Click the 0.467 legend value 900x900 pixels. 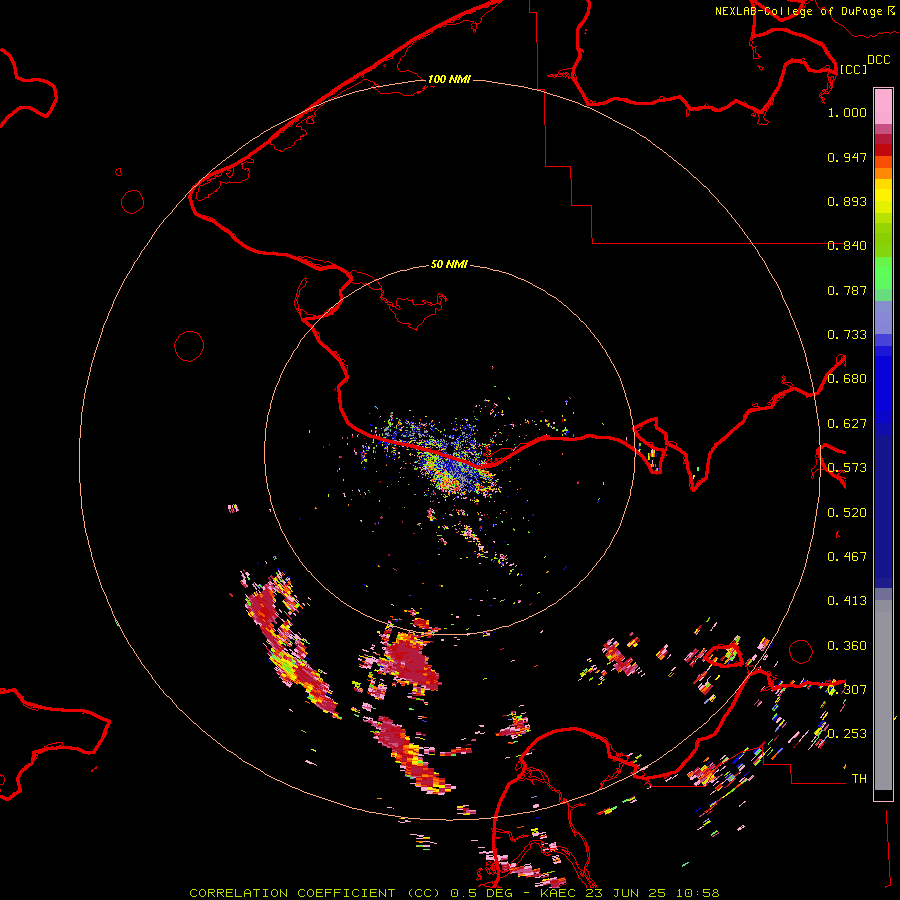click(847, 557)
